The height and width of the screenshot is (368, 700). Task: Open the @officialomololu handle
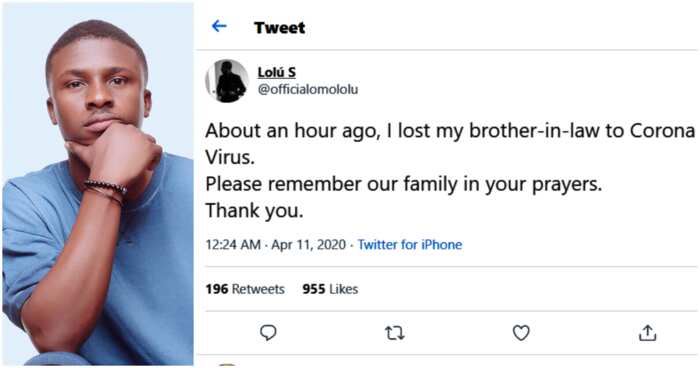point(308,89)
